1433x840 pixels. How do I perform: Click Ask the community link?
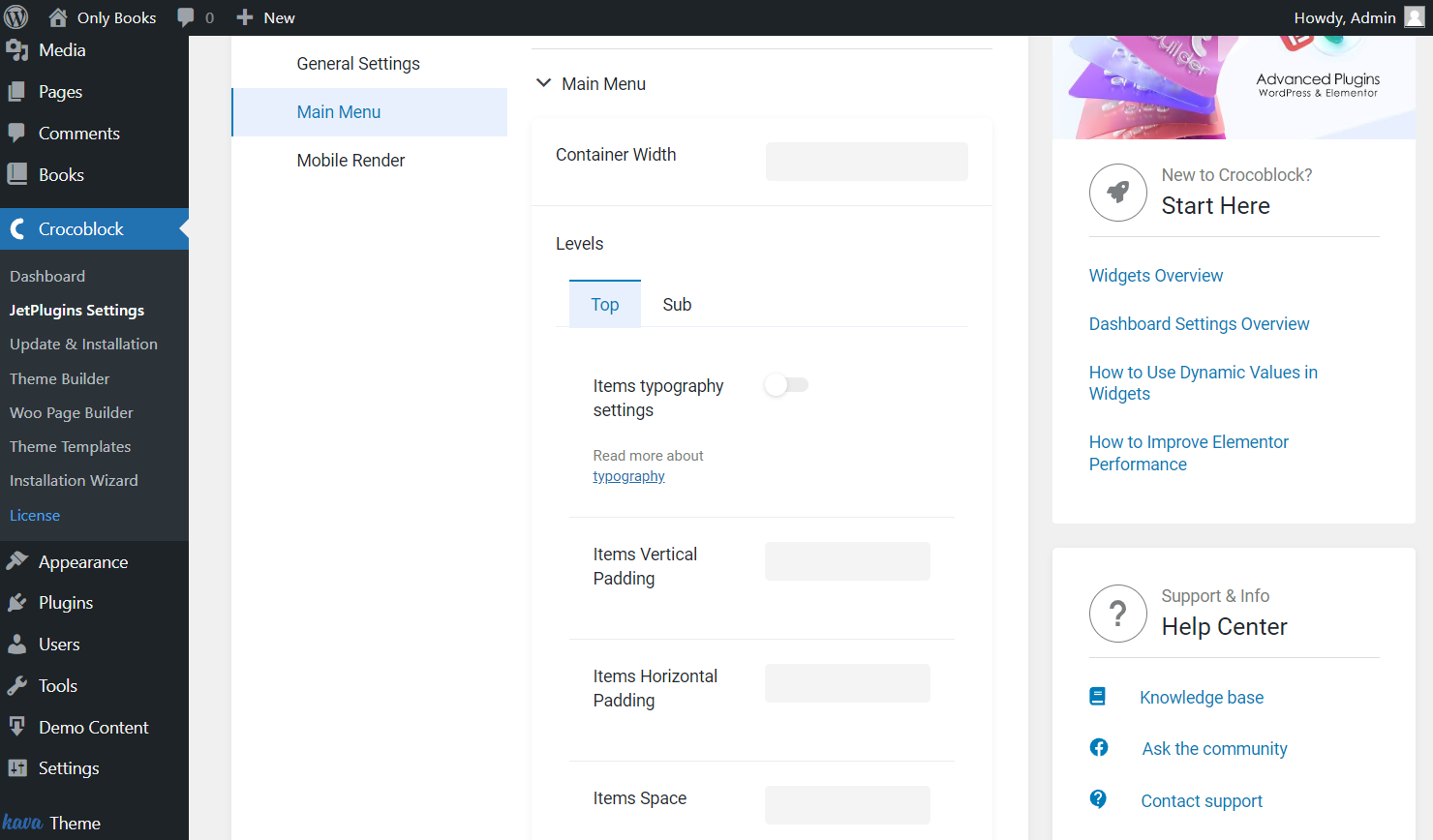(1214, 749)
